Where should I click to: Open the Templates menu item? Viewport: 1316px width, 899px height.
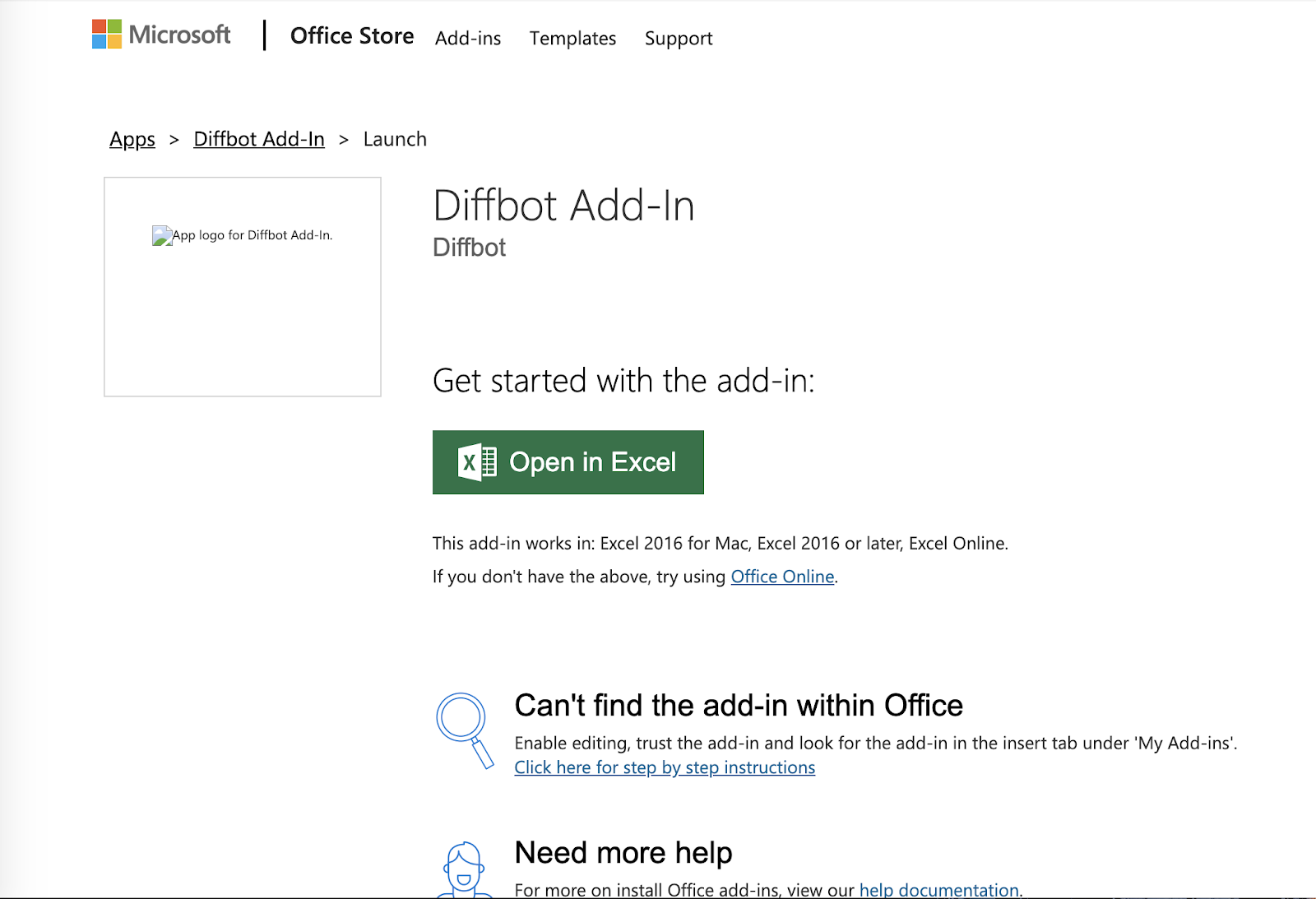coord(572,39)
